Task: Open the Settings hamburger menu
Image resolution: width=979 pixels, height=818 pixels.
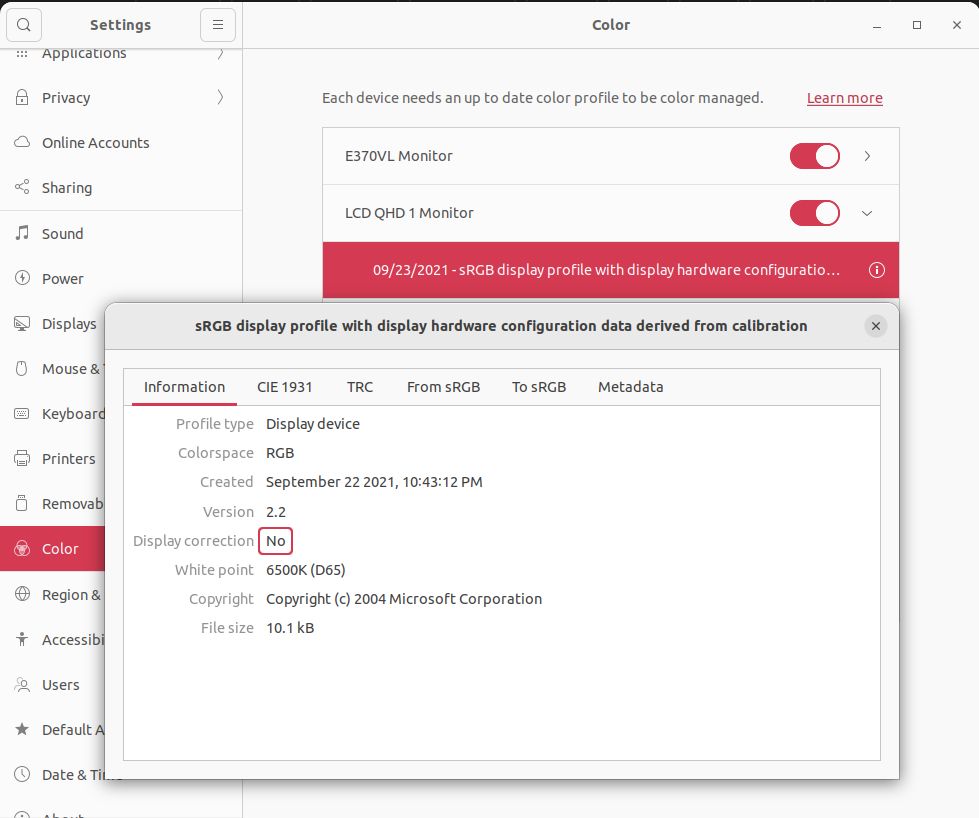Action: click(218, 25)
